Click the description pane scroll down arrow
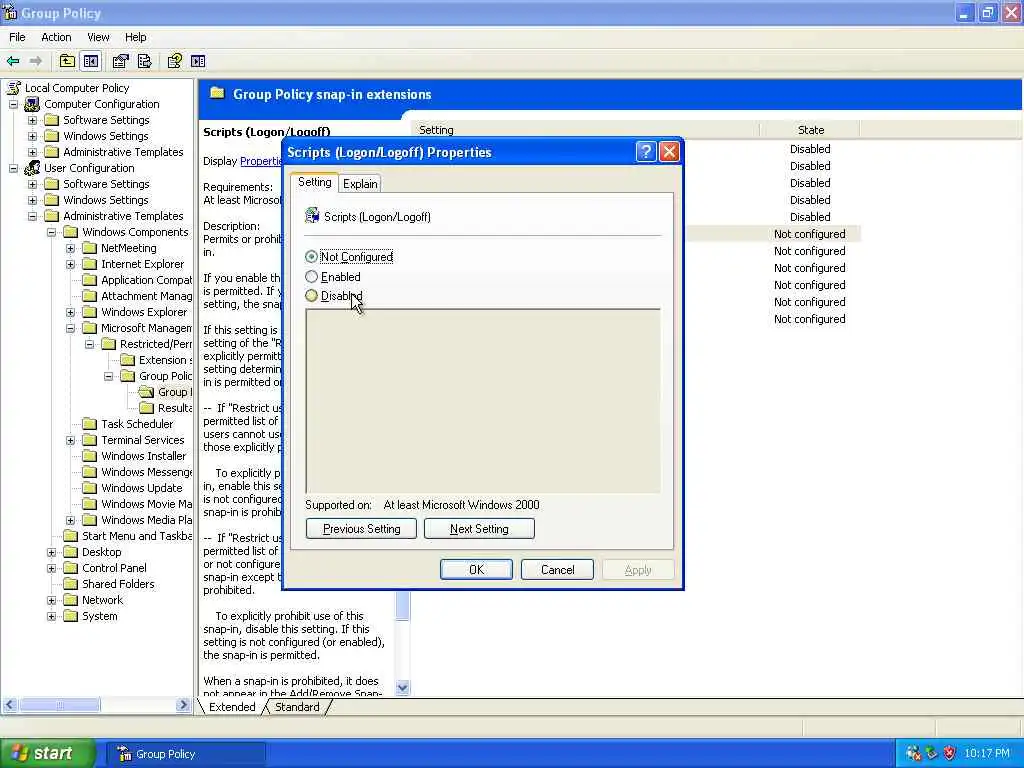This screenshot has height=768, width=1024. 402,687
